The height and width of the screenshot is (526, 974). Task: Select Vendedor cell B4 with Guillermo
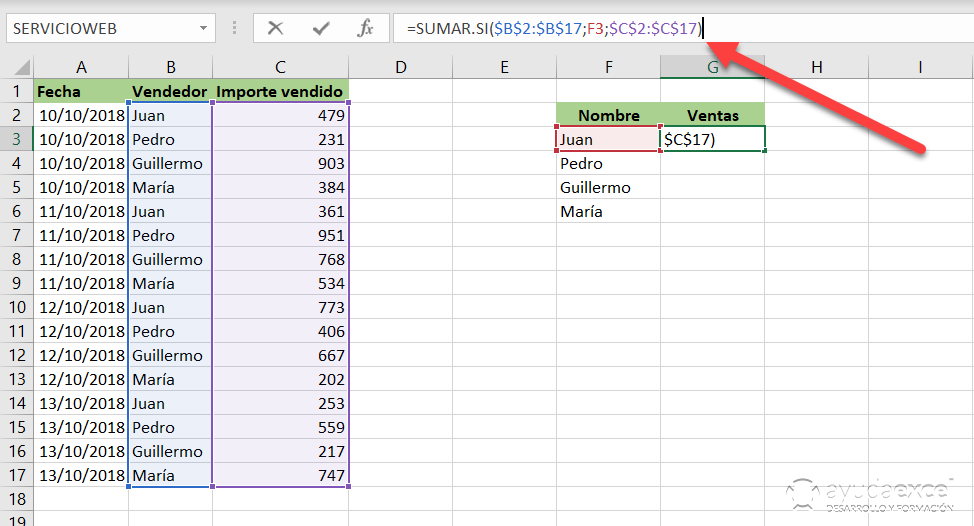[171, 163]
